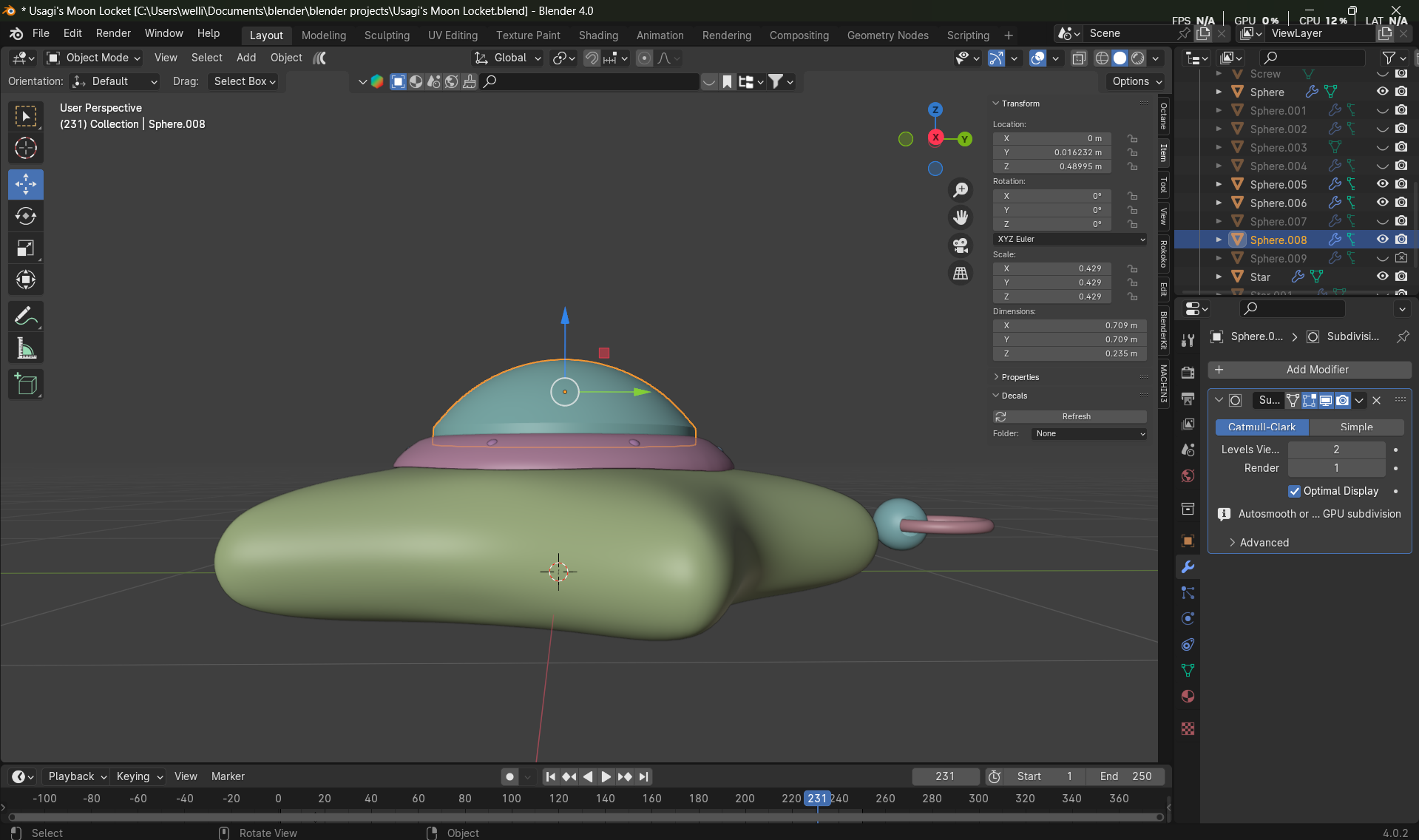This screenshot has height=840, width=1419.
Task: Open the Material properties tab
Action: (1188, 697)
